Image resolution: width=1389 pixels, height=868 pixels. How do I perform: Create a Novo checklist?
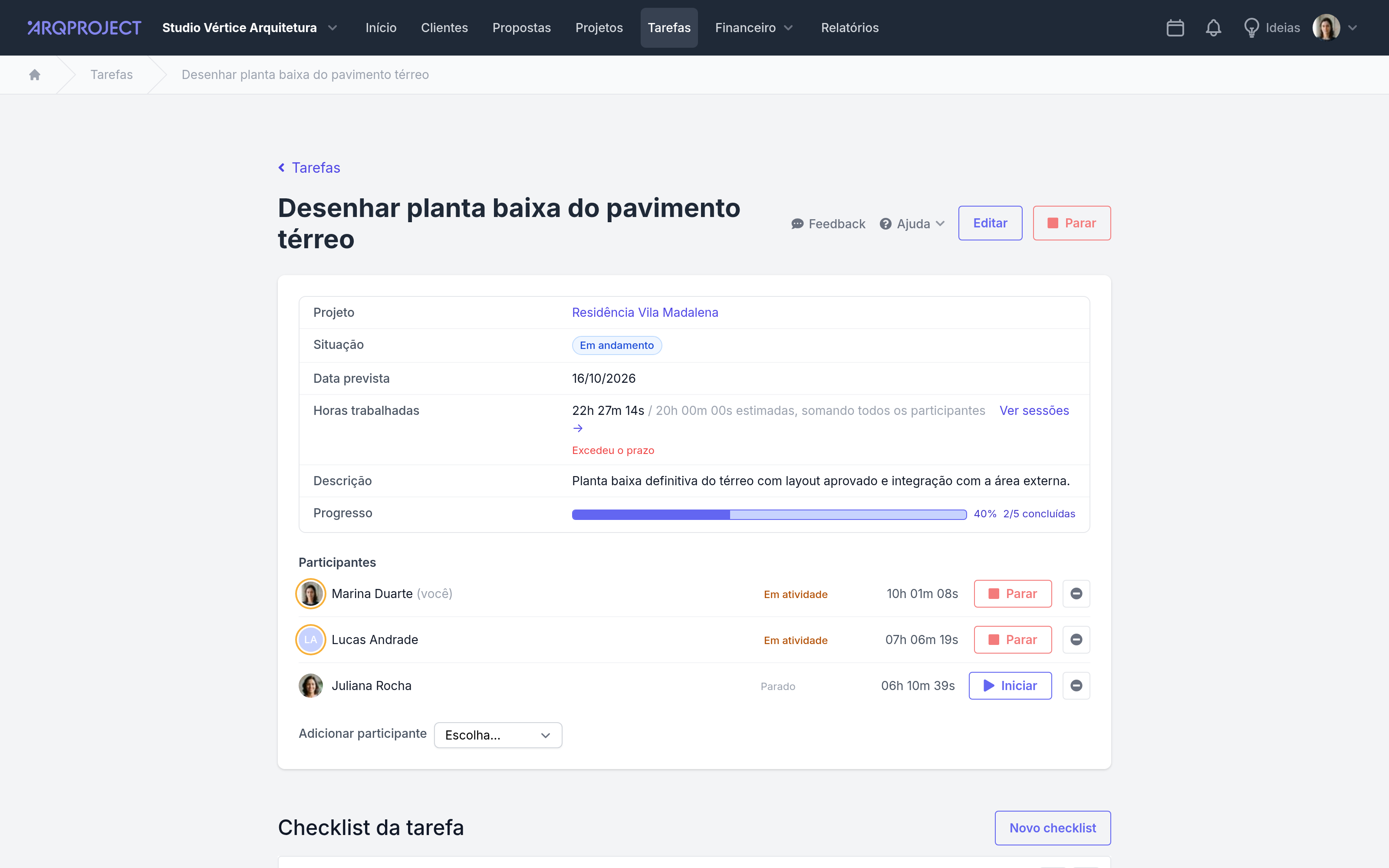click(1053, 828)
